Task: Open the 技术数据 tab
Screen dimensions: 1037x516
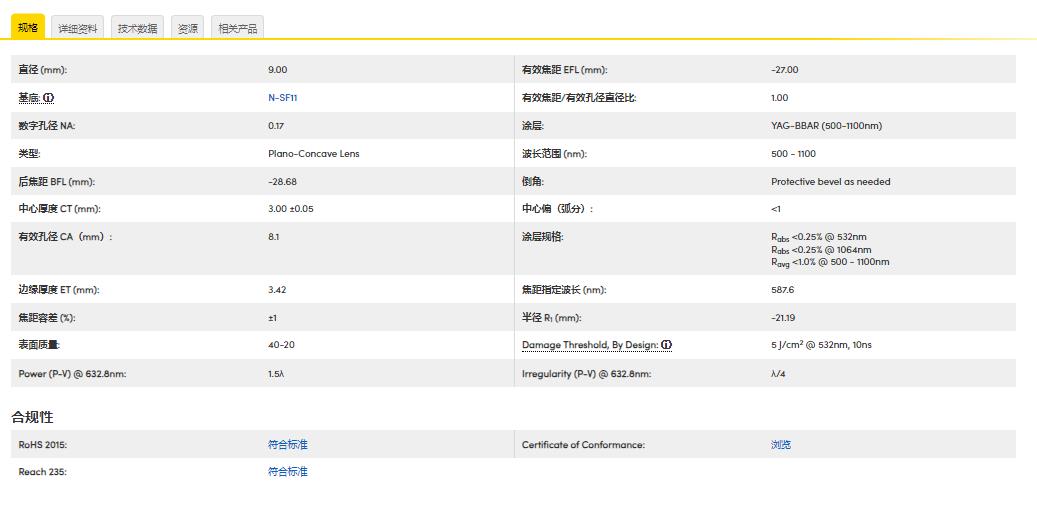Action: point(138,28)
